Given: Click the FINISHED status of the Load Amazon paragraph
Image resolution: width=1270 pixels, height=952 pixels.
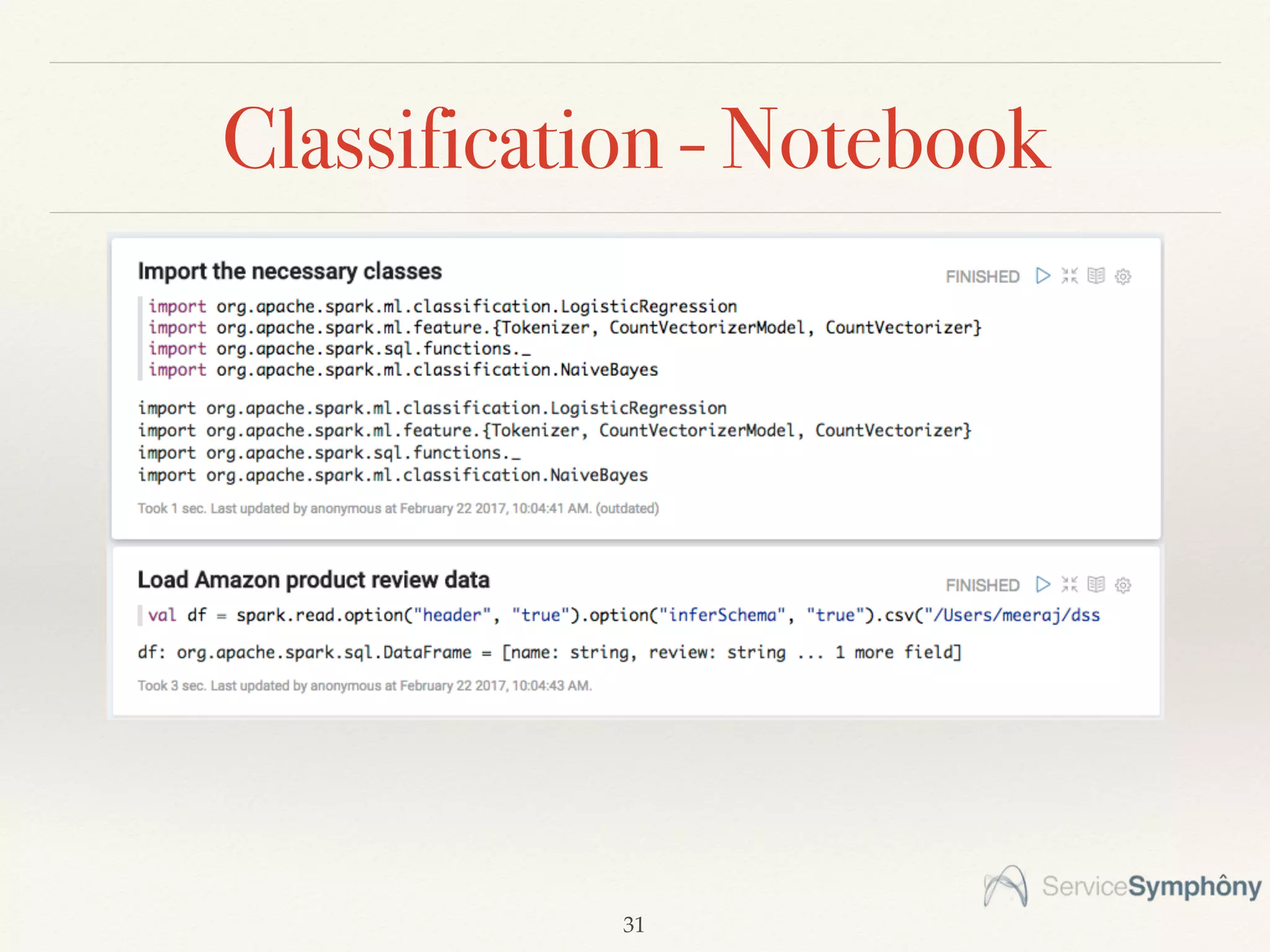Looking at the screenshot, I should click(x=982, y=586).
